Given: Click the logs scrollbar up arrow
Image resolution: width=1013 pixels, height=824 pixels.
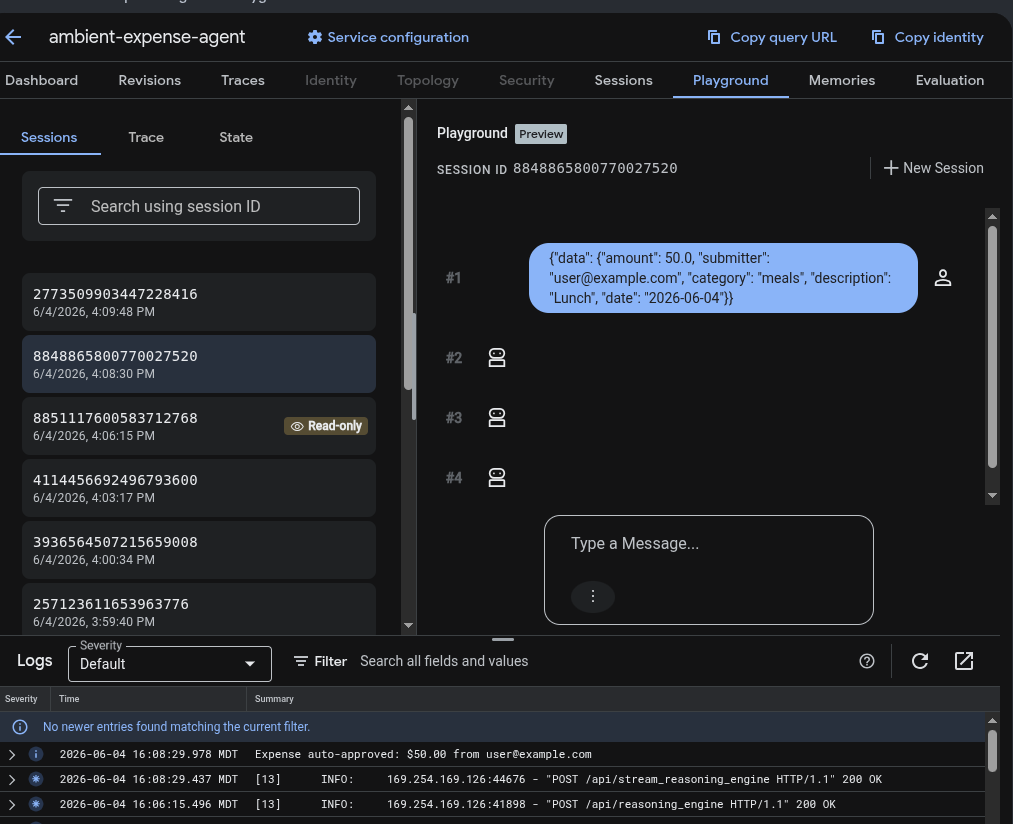Looking at the screenshot, I should click(992, 720).
